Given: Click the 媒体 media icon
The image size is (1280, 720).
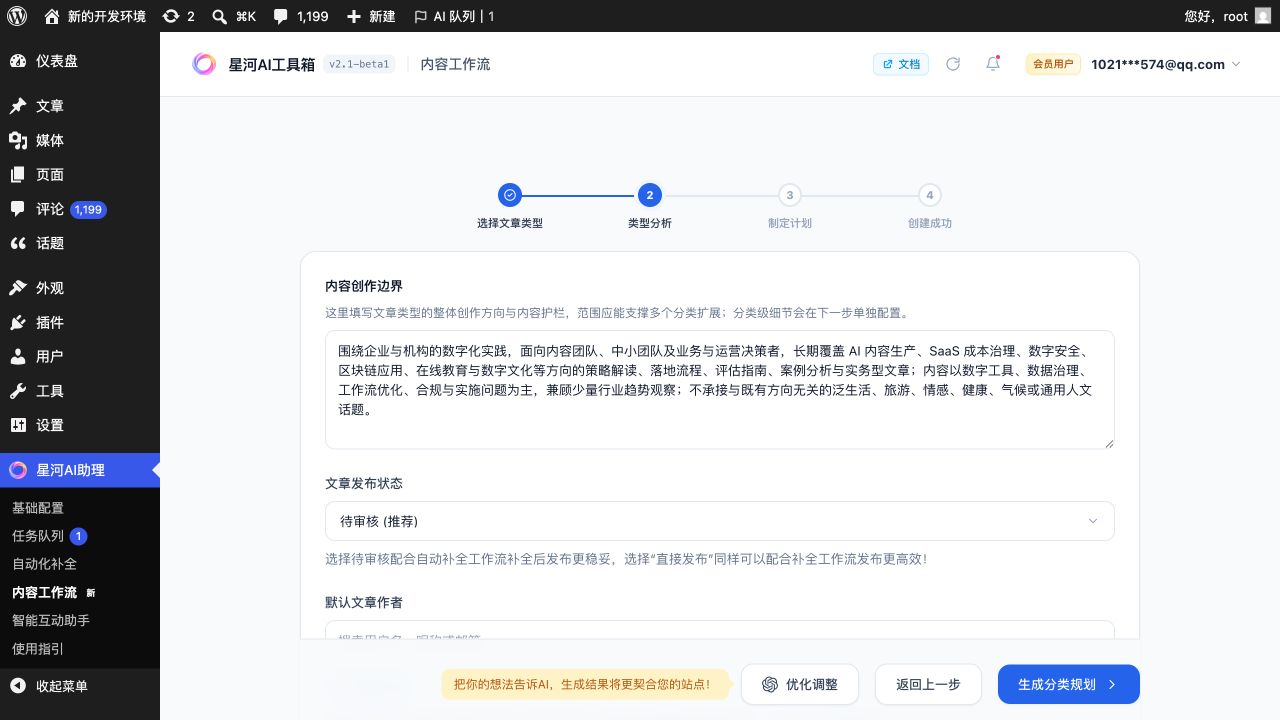Looking at the screenshot, I should 18,140.
